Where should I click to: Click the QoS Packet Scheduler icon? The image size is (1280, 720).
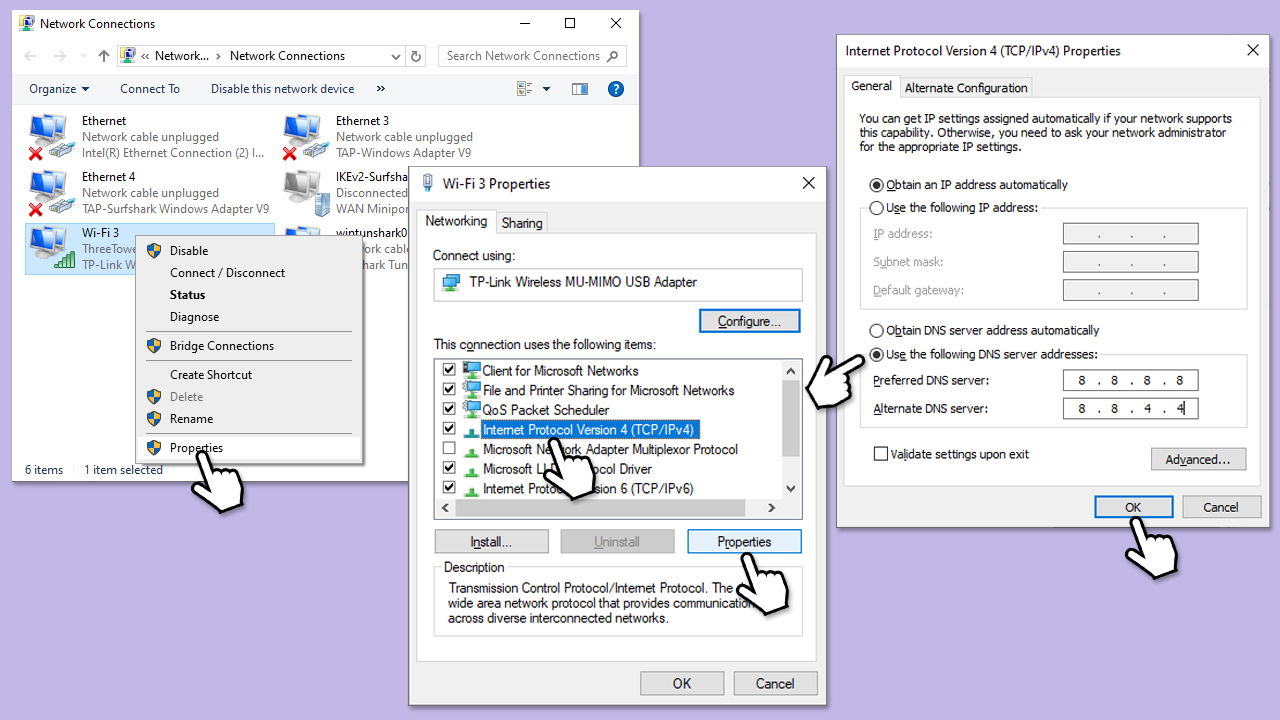coord(471,409)
